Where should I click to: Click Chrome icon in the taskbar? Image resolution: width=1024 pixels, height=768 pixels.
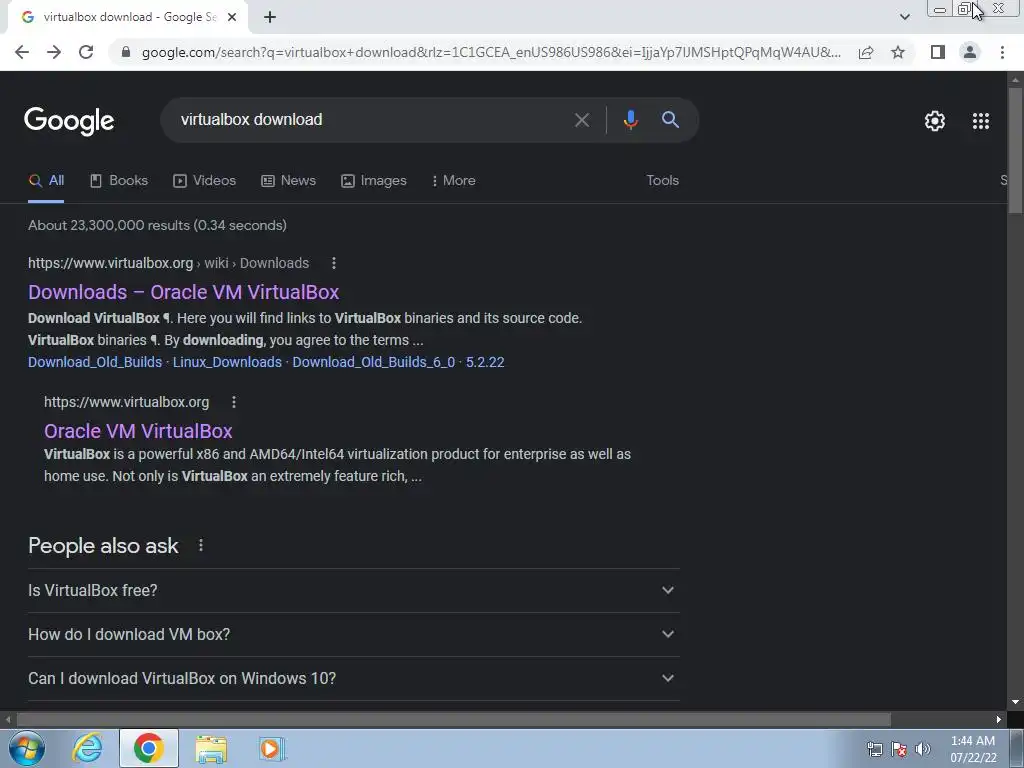149,748
